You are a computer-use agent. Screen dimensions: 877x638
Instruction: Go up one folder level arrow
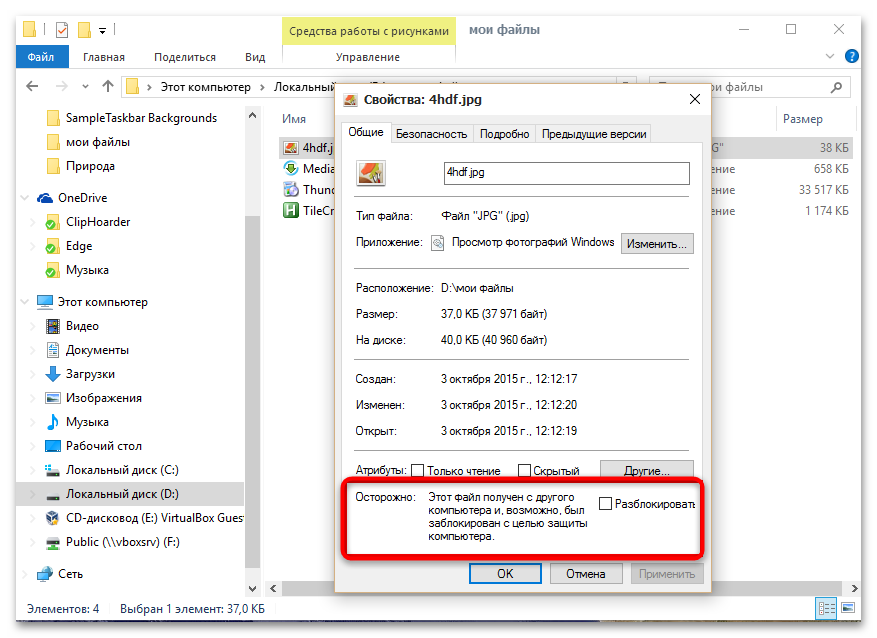(108, 87)
